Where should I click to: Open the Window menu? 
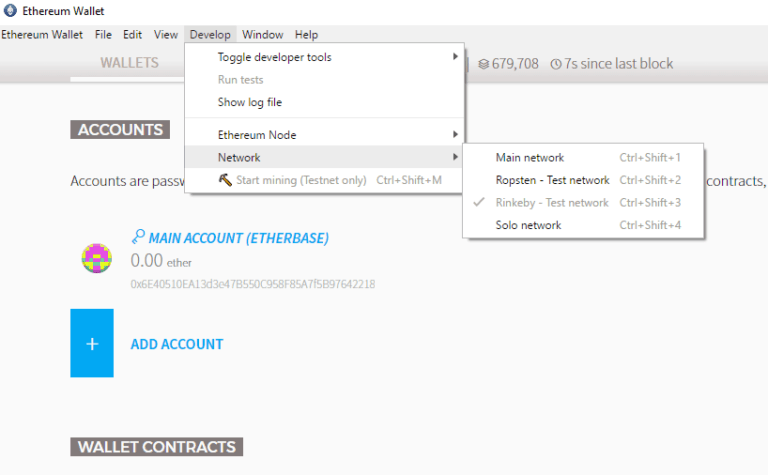(x=263, y=35)
